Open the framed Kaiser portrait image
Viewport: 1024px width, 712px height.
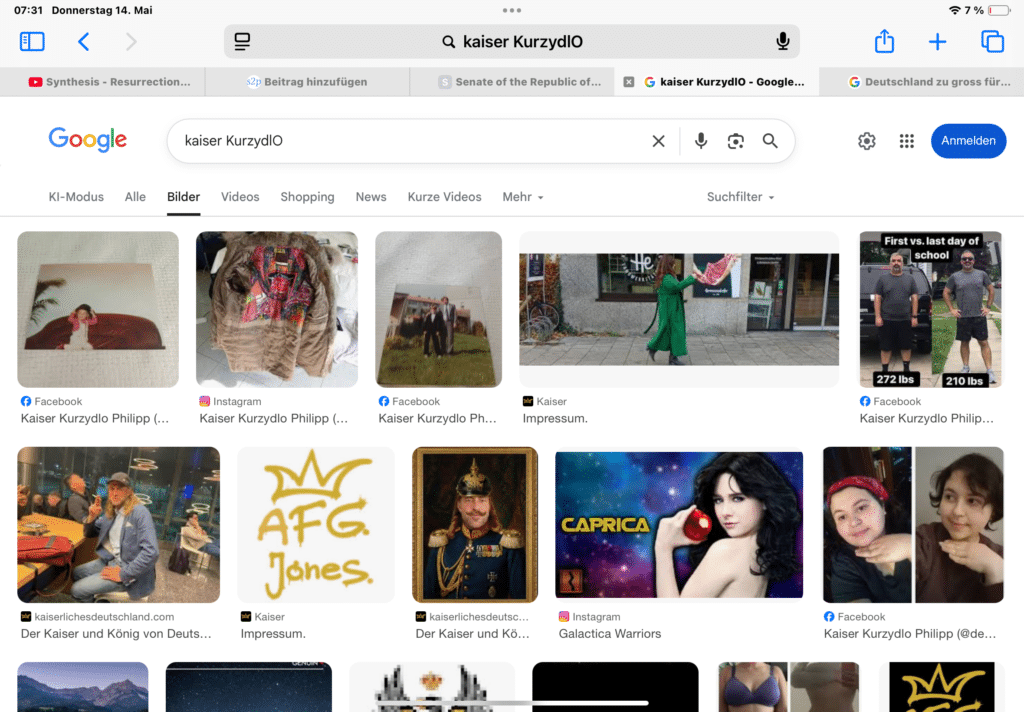pos(475,525)
